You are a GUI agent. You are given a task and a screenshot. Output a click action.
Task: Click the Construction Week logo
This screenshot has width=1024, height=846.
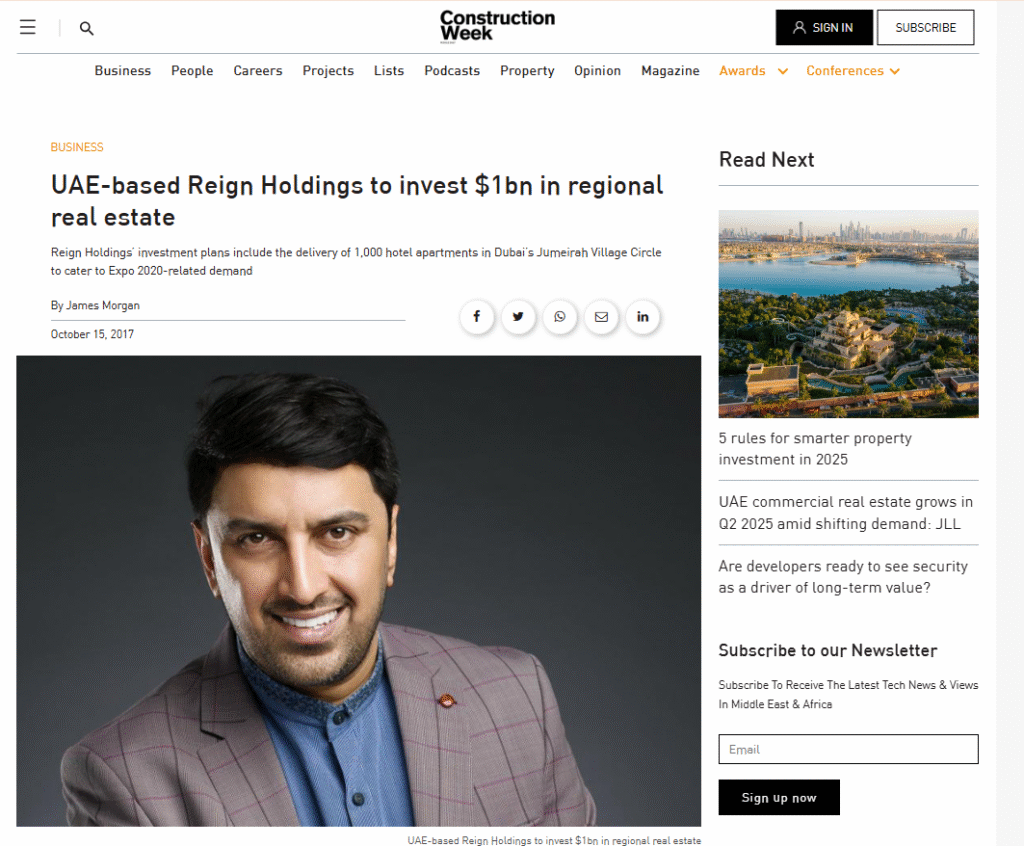coord(497,26)
